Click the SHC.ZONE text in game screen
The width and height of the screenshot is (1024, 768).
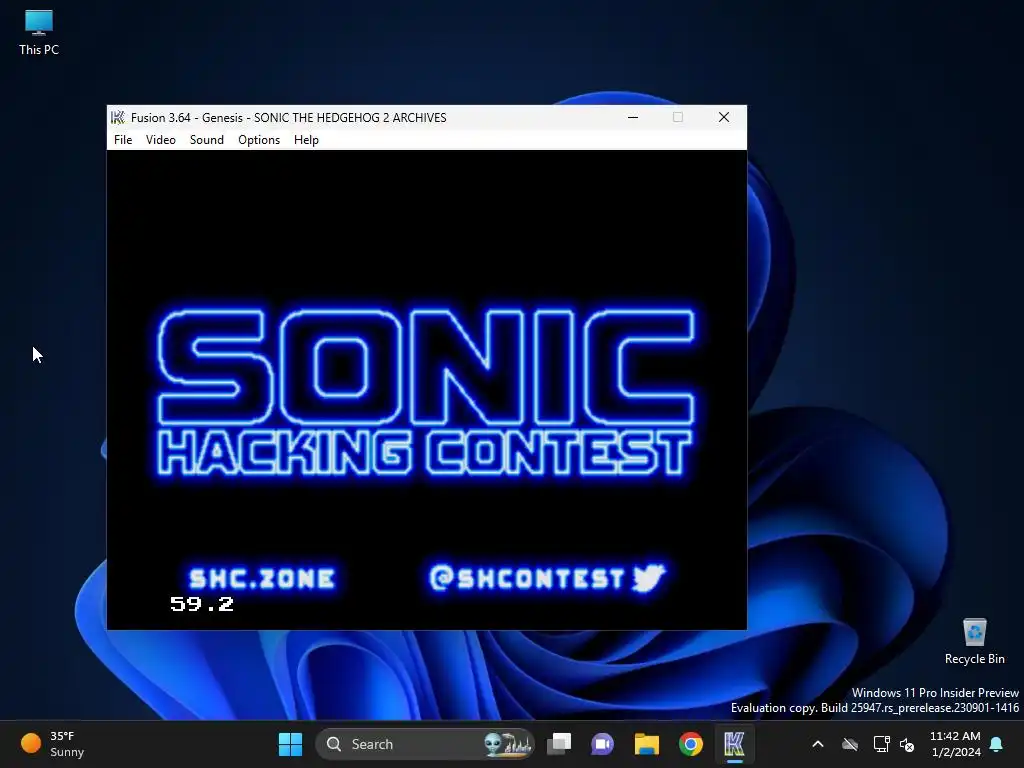point(262,578)
